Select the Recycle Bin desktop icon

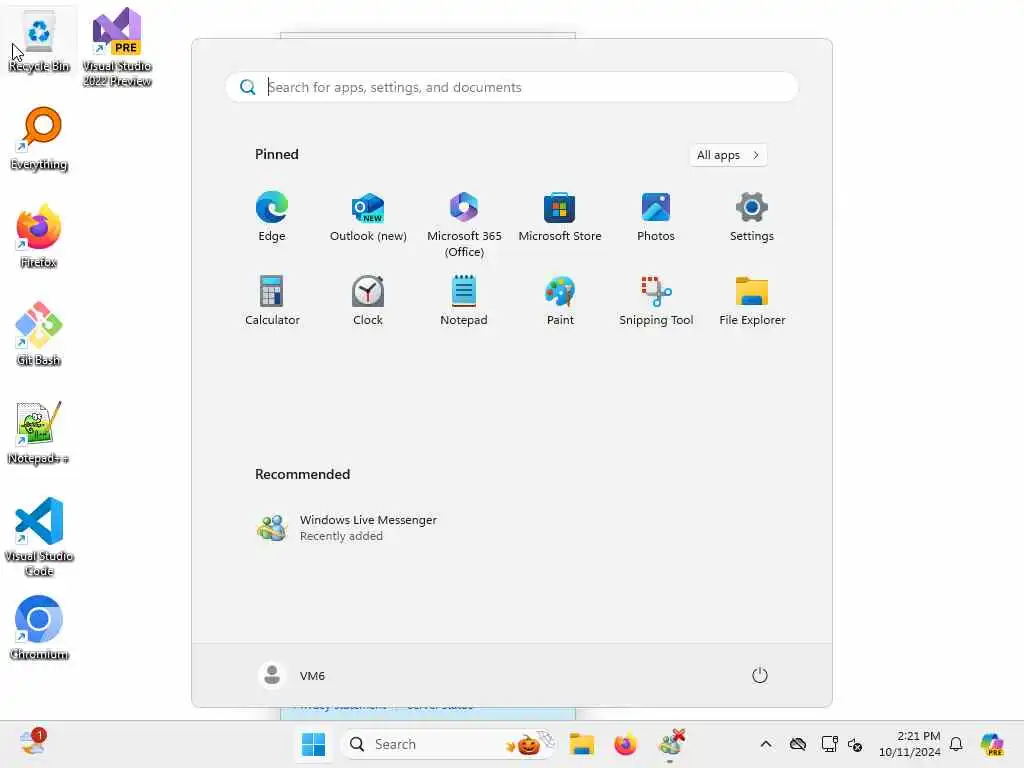[x=39, y=42]
